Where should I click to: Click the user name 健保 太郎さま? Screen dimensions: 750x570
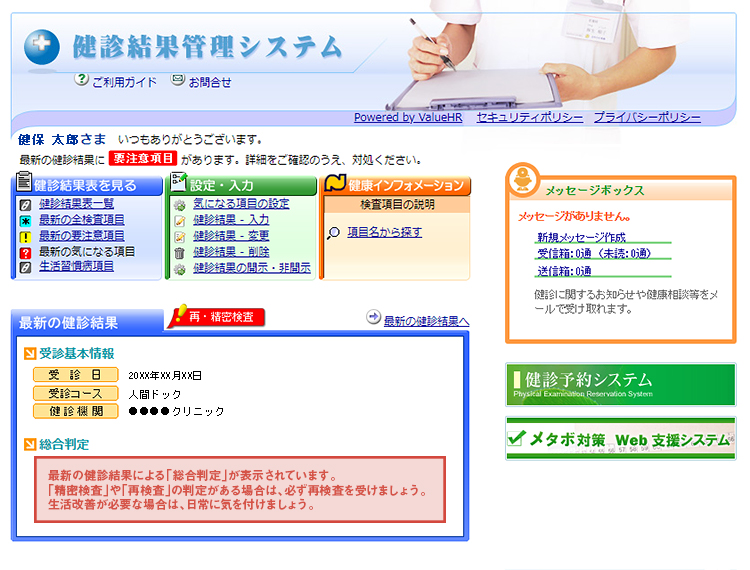[62, 140]
